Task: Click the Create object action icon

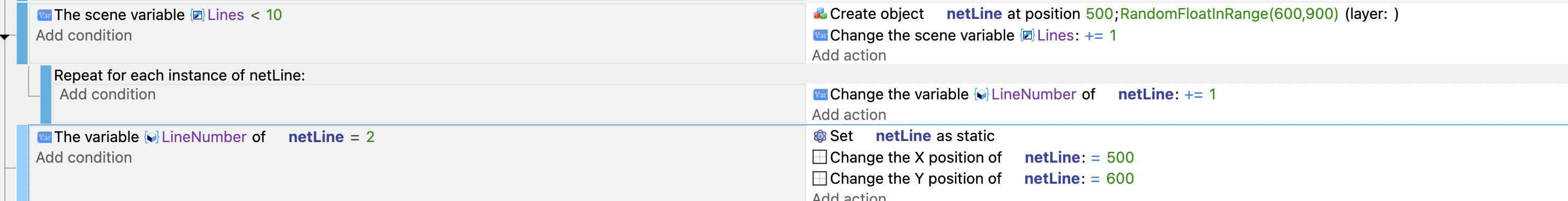Action: (x=820, y=14)
